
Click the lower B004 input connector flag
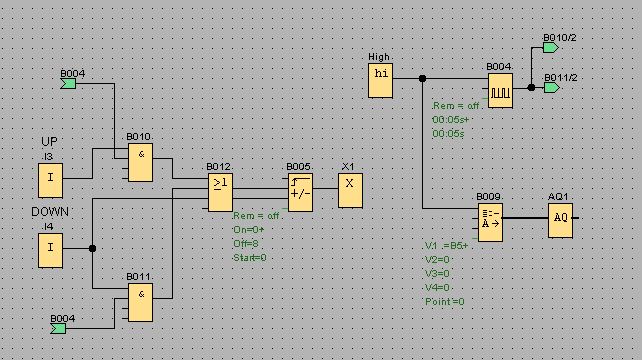(58, 328)
